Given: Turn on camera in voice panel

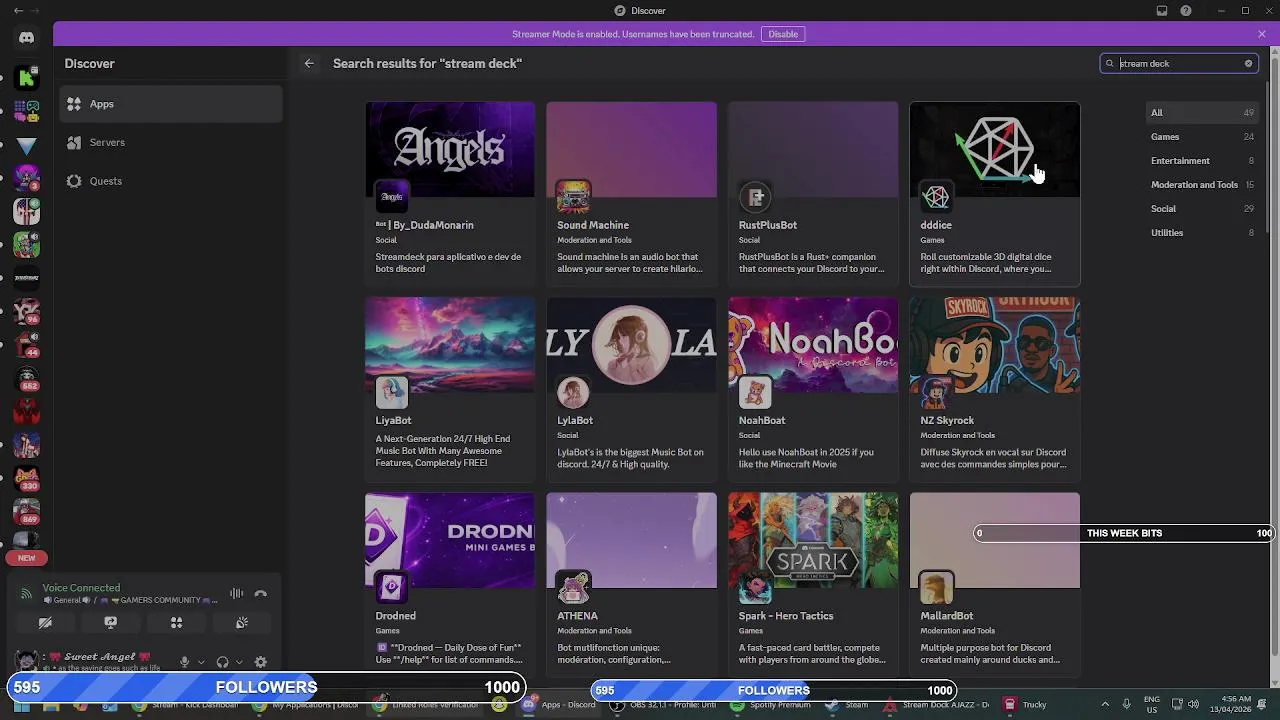Looking at the screenshot, I should [45, 622].
